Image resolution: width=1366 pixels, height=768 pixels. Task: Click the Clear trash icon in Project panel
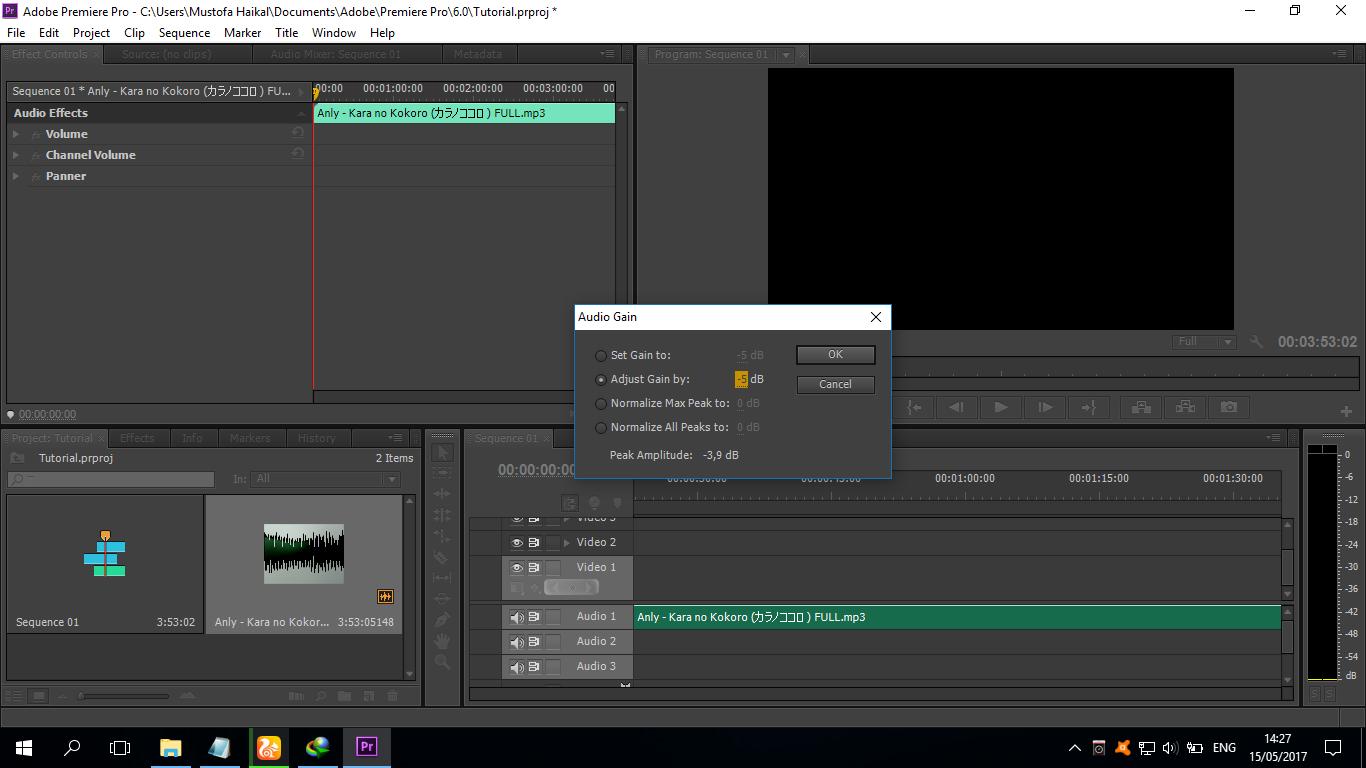pyautogui.click(x=392, y=695)
